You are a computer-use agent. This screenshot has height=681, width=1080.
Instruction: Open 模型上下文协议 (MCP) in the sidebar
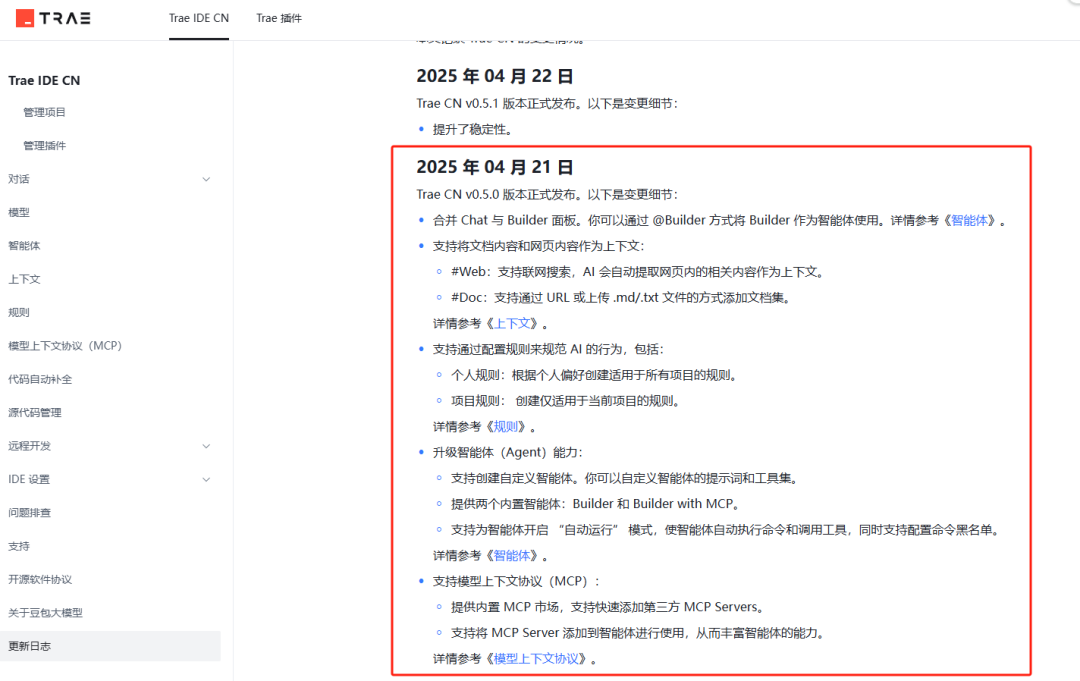click(x=65, y=346)
